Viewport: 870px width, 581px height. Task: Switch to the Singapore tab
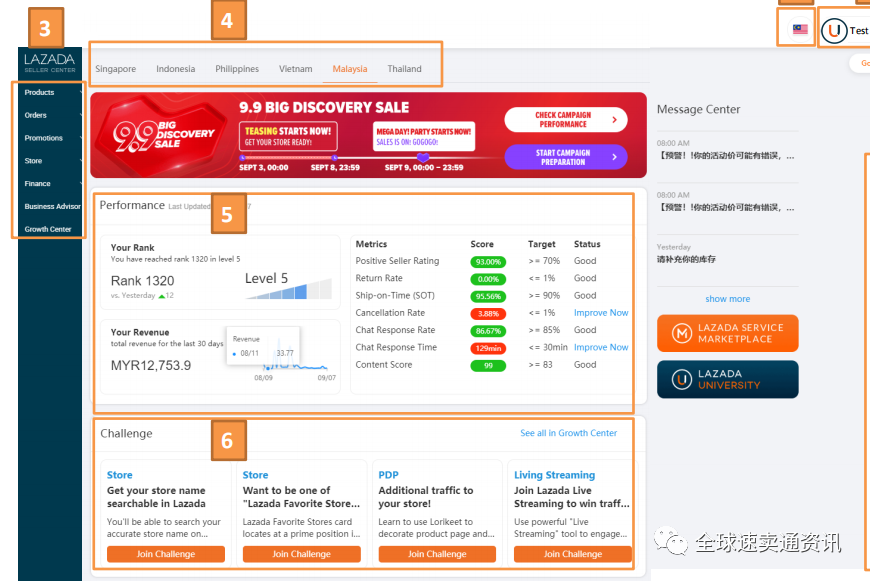click(116, 69)
